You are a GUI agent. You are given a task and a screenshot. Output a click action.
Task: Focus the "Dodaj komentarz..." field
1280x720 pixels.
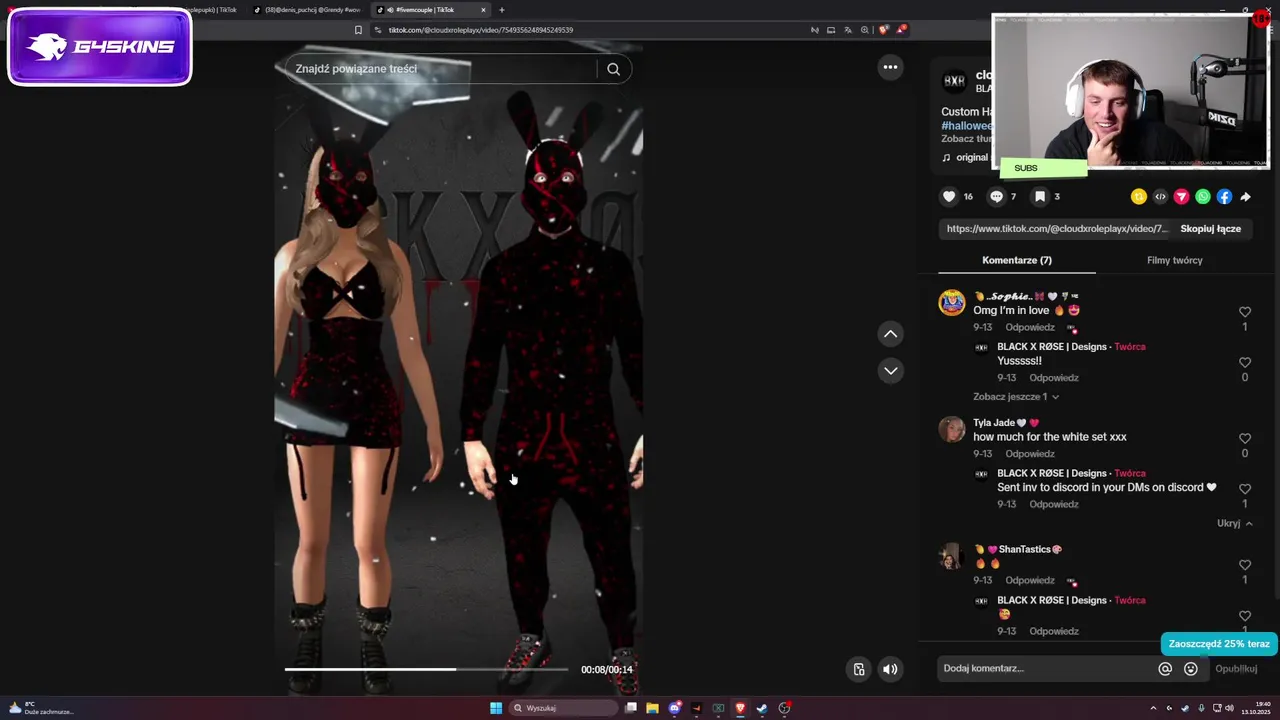(x=1047, y=668)
